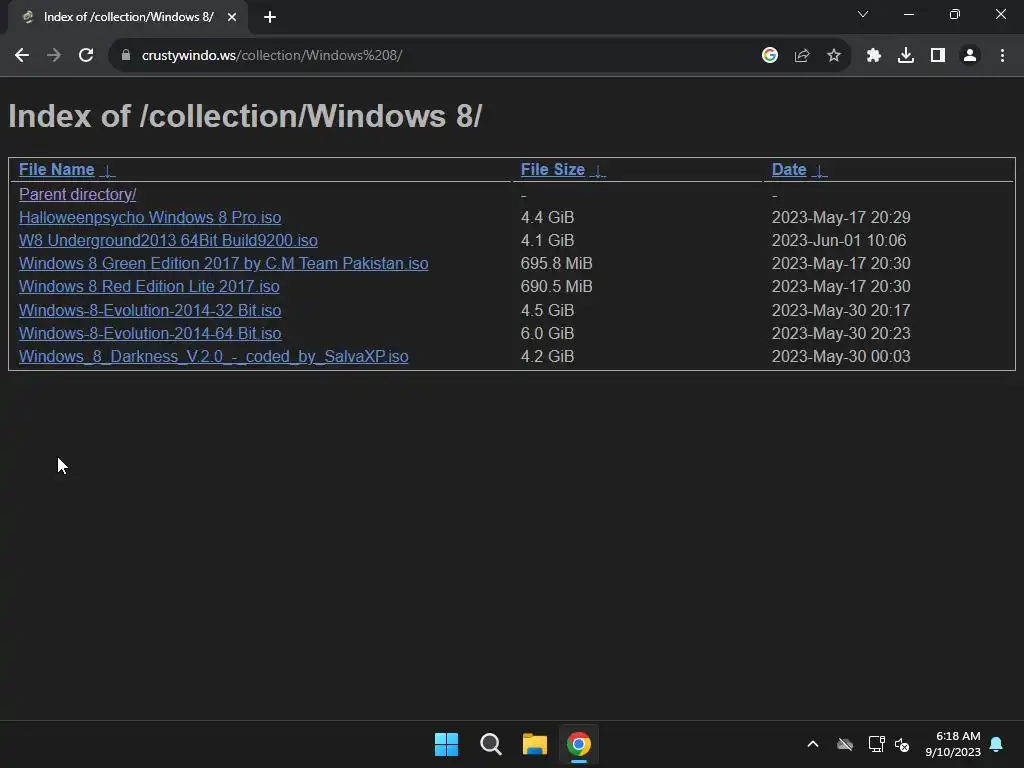Download Windows_8_Darkness_V.2.0 SalvaXP iso
The image size is (1024, 768).
pos(214,357)
